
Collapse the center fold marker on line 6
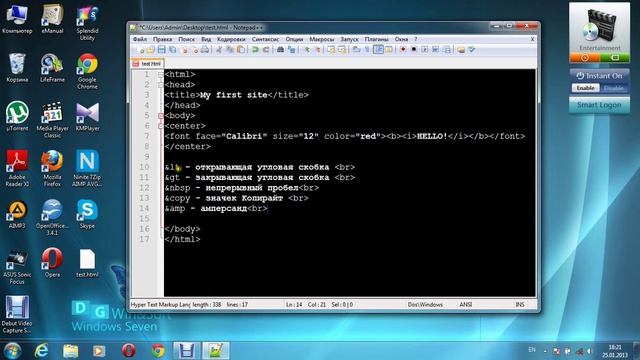[x=160, y=126]
